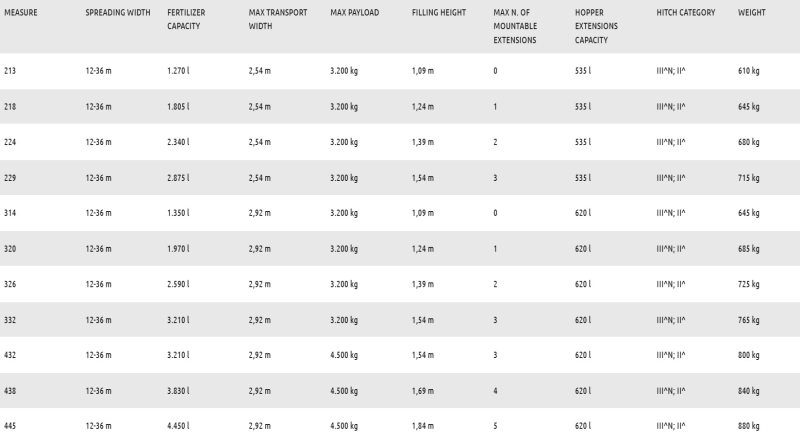The image size is (800, 440).
Task: Click the WEIGHT column header
Action: (x=752, y=12)
